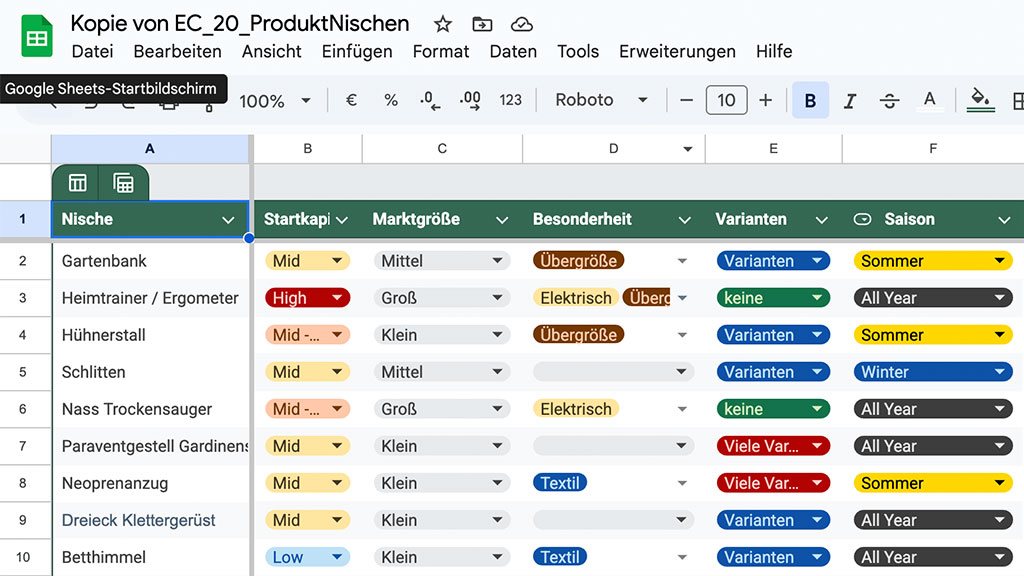
Task: Open the Mid dropdown for Paraventgestell Gardinenstange
Action: point(308,446)
